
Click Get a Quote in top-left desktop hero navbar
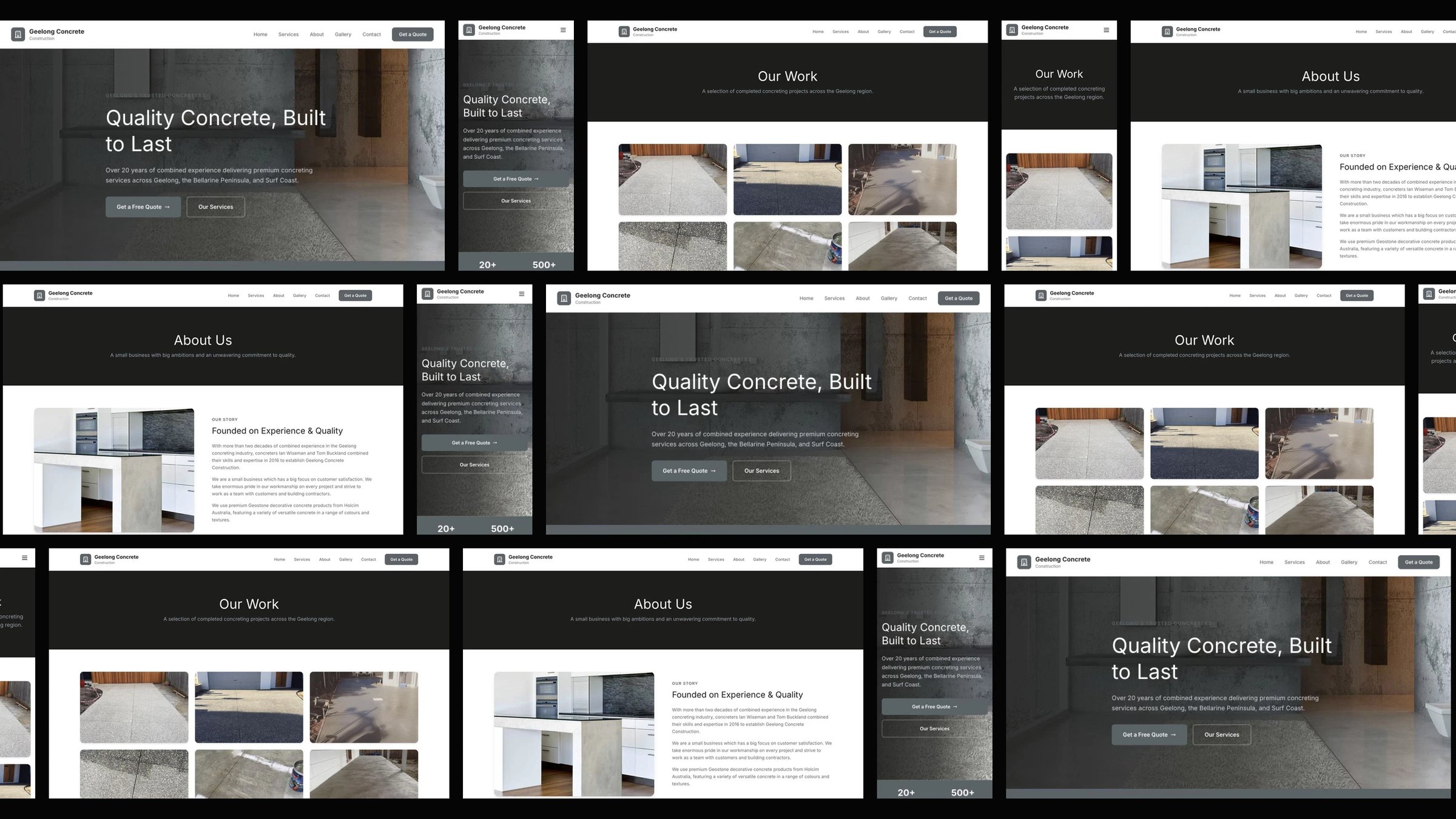[x=413, y=35]
